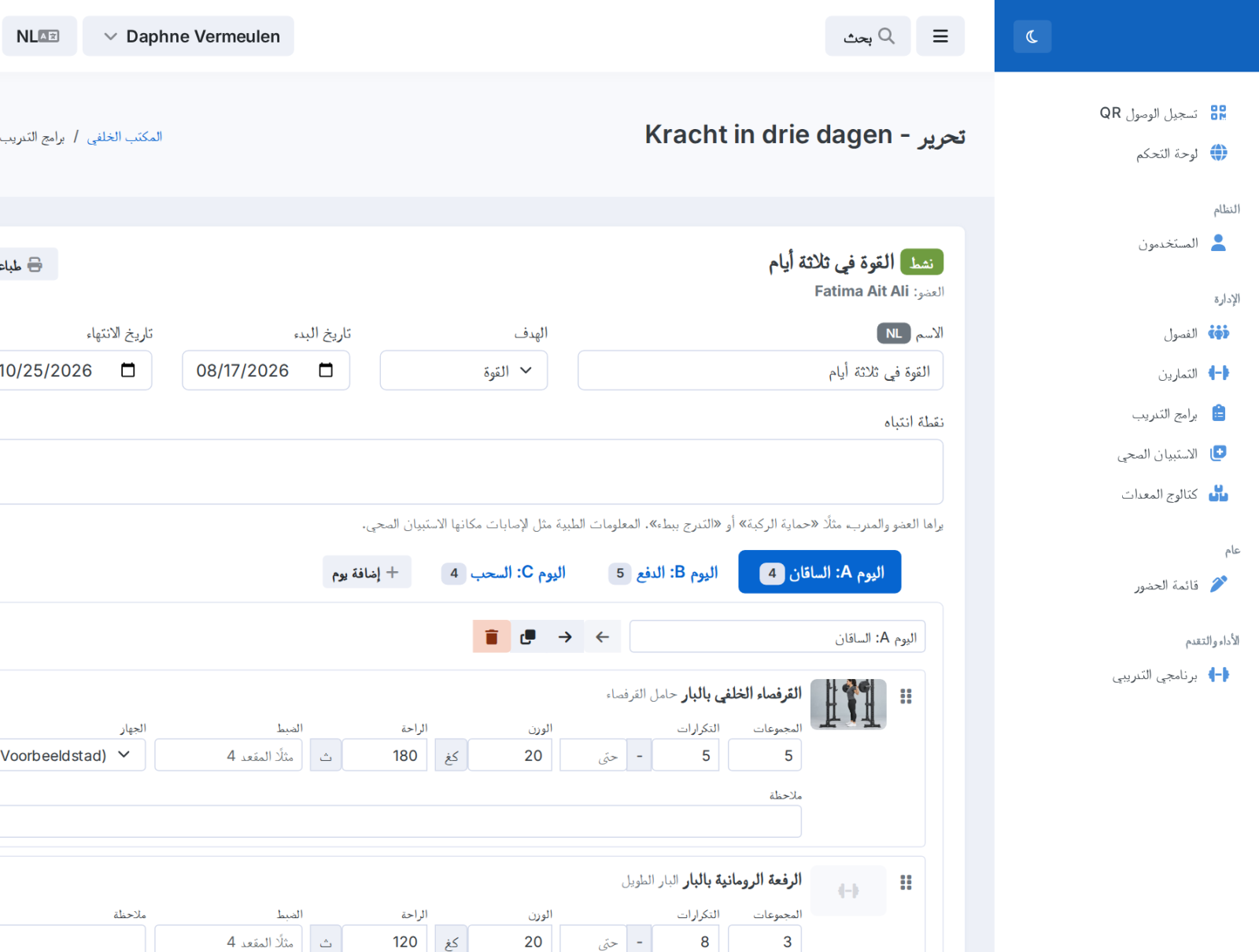1259x952 pixels.
Task: Click the attention point textarea
Action: click(x=471, y=472)
